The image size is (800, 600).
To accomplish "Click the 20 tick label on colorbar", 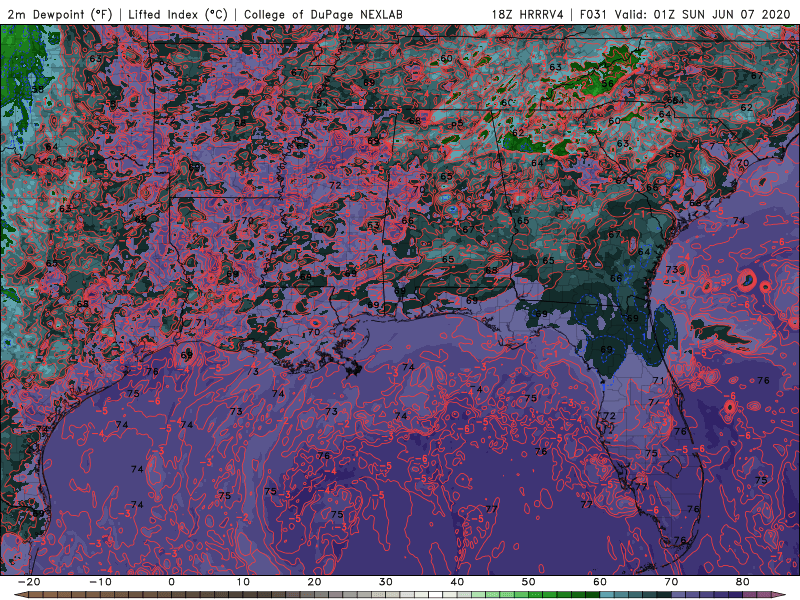I will pyautogui.click(x=314, y=582).
